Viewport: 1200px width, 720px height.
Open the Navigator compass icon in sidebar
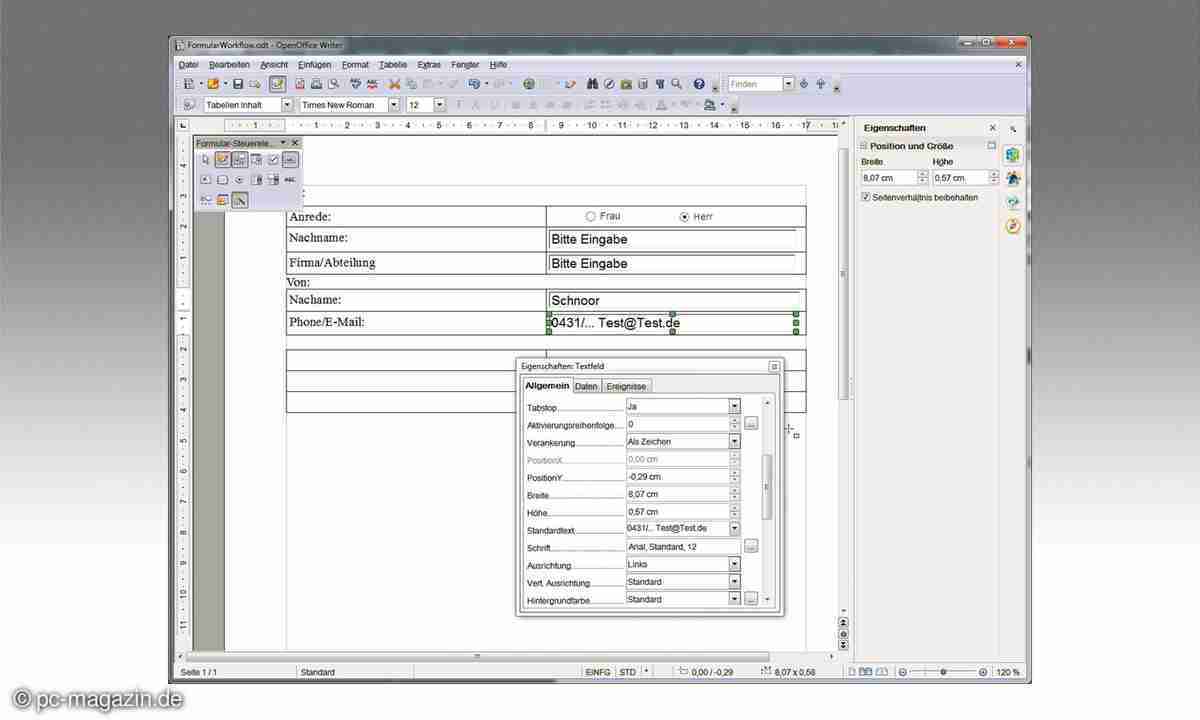(1013, 226)
